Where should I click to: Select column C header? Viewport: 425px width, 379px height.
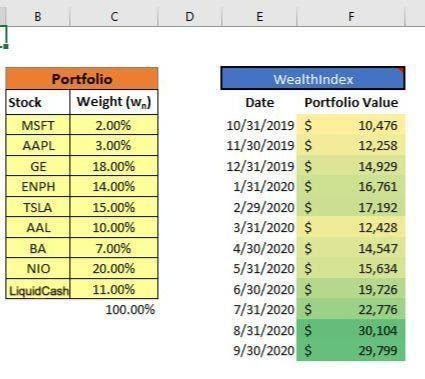tap(114, 16)
